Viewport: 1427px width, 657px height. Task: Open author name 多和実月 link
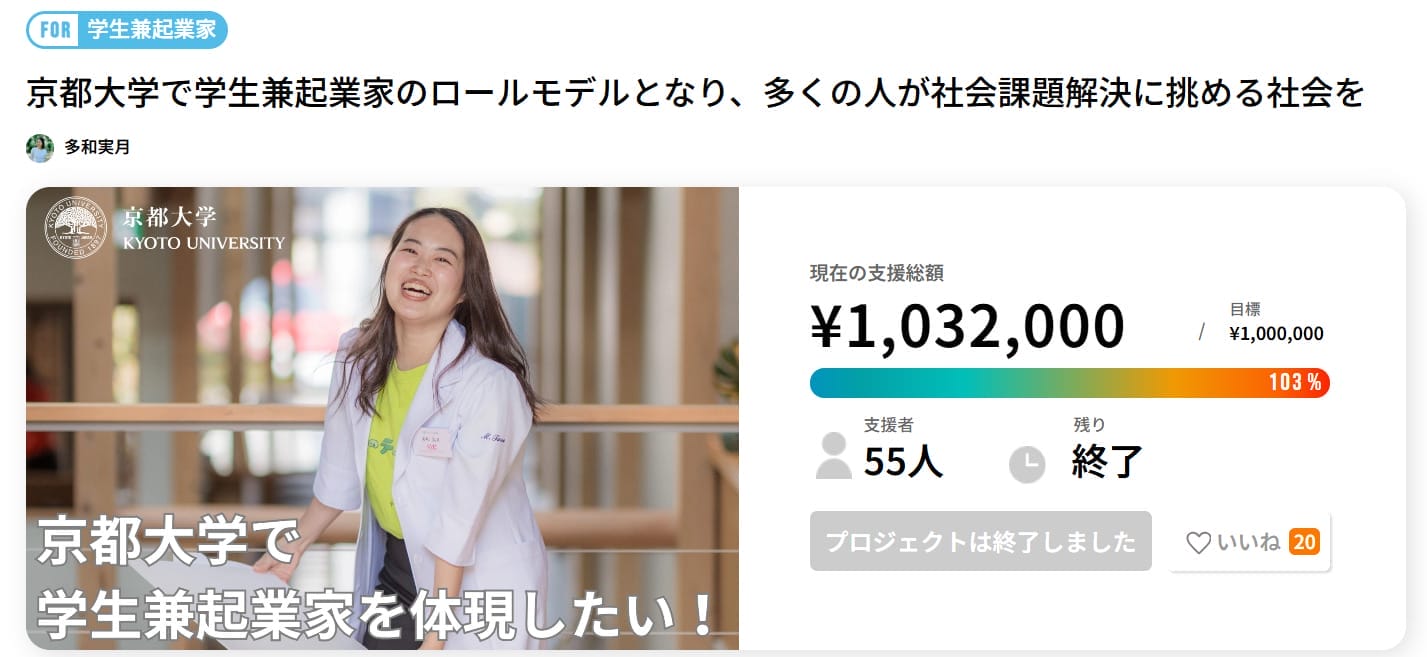coord(97,148)
